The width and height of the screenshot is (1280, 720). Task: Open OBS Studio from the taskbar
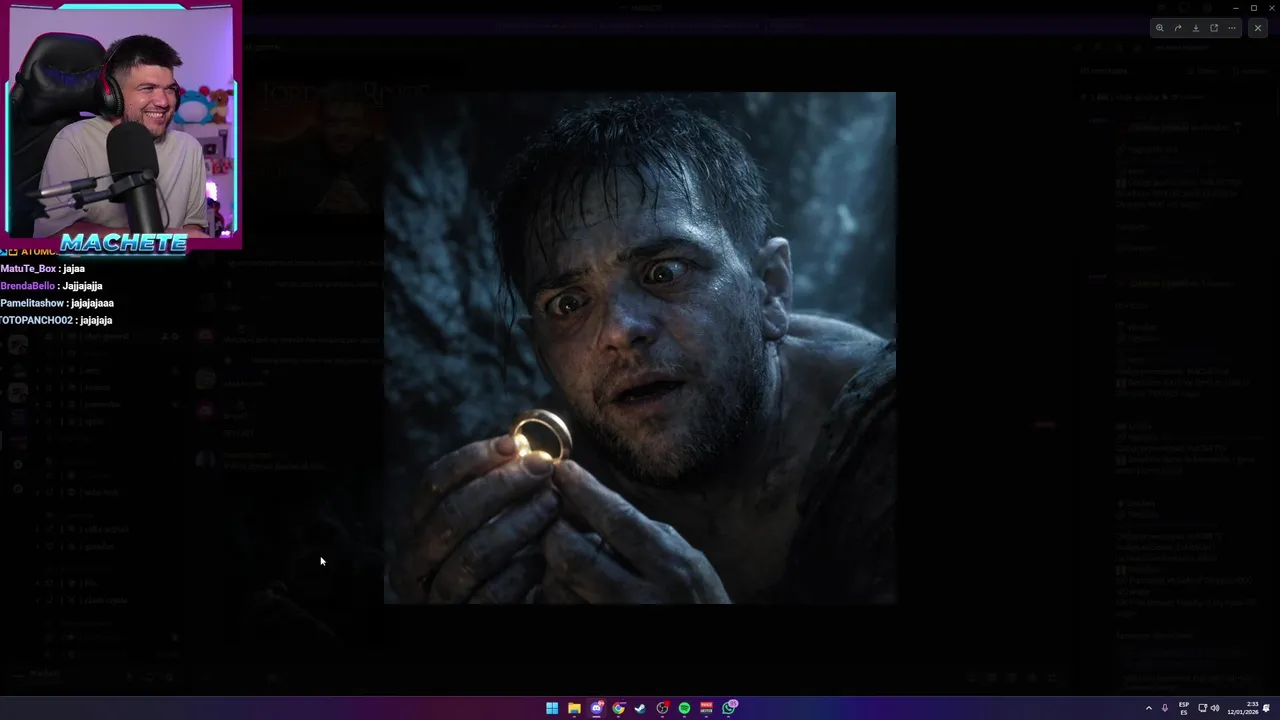(662, 708)
